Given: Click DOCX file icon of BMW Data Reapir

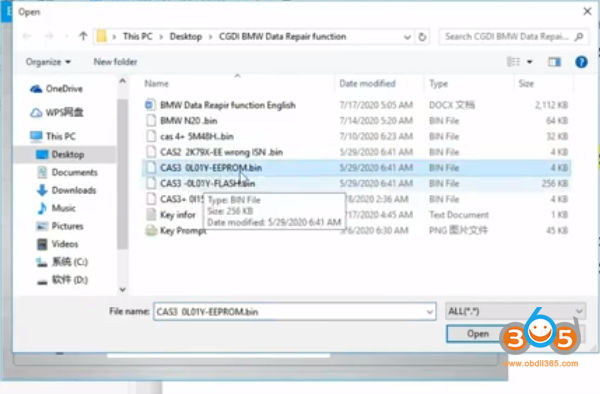Looking at the screenshot, I should (151, 105).
